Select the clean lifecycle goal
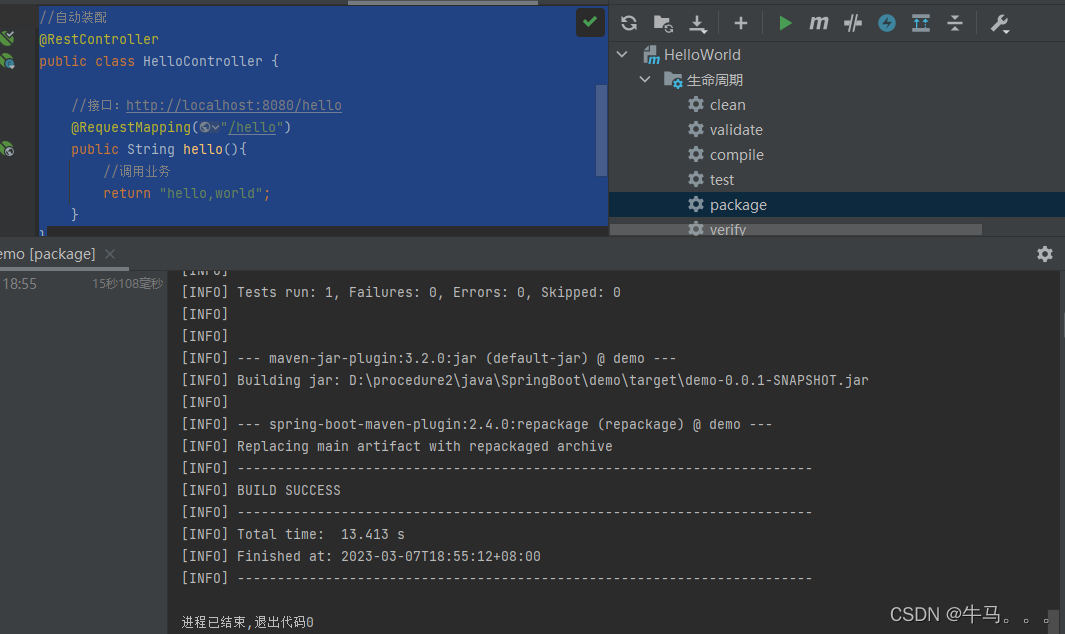1065x634 pixels. coord(727,105)
